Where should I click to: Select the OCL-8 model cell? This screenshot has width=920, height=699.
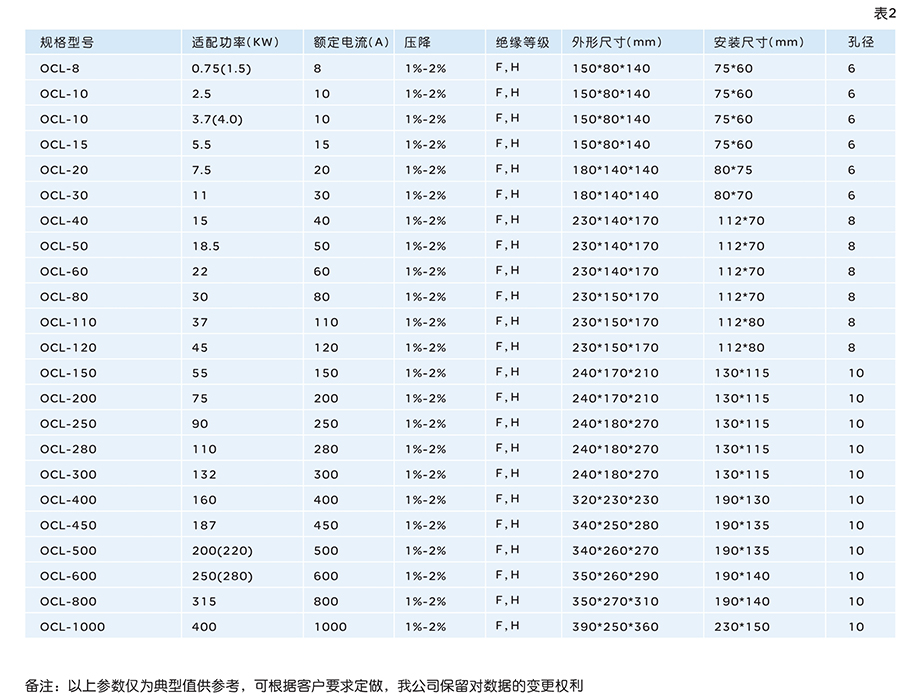coord(59,68)
